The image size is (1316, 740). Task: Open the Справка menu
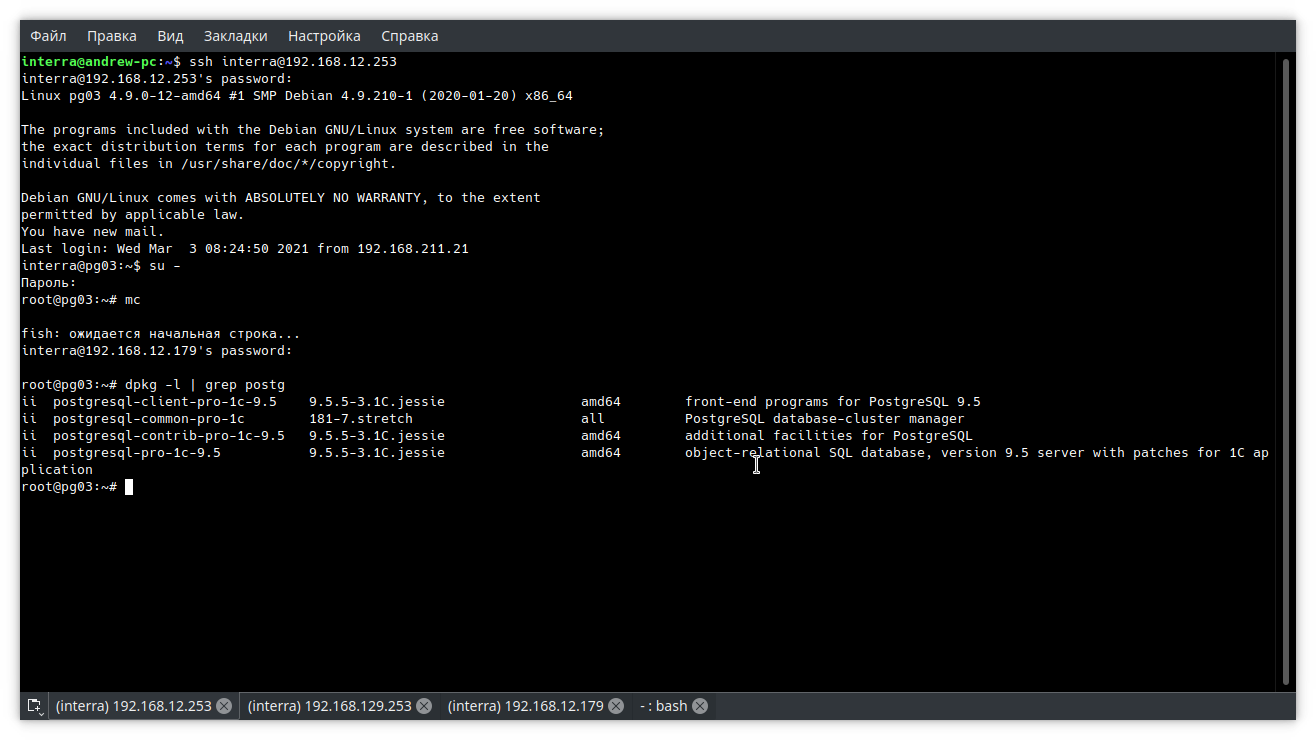click(x=410, y=36)
